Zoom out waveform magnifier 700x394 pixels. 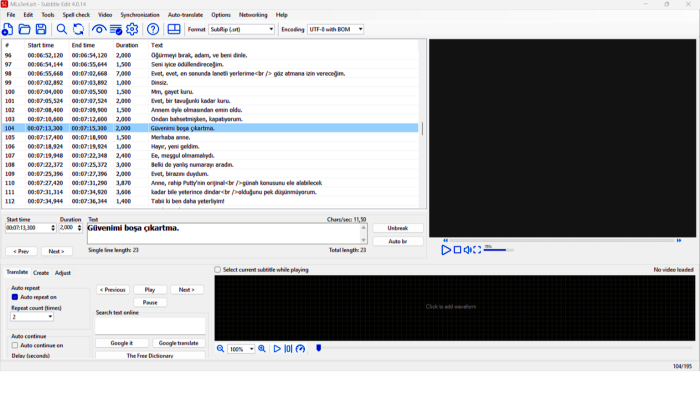point(220,349)
